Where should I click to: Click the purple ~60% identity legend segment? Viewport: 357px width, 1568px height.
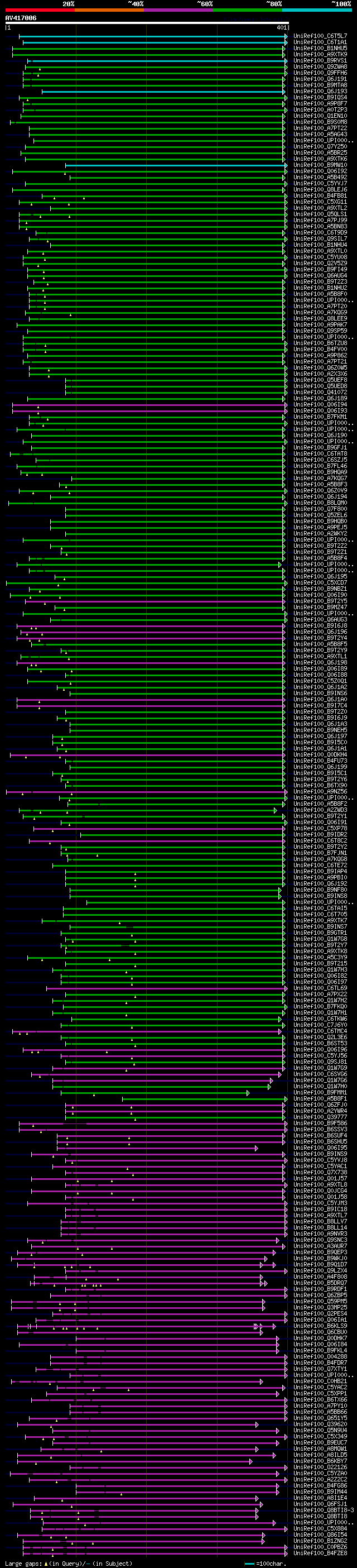coord(178,9)
